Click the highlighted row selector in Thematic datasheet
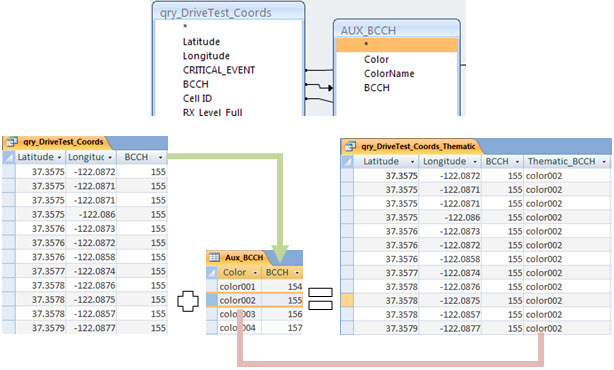The width and height of the screenshot is (614, 370). pos(347,300)
